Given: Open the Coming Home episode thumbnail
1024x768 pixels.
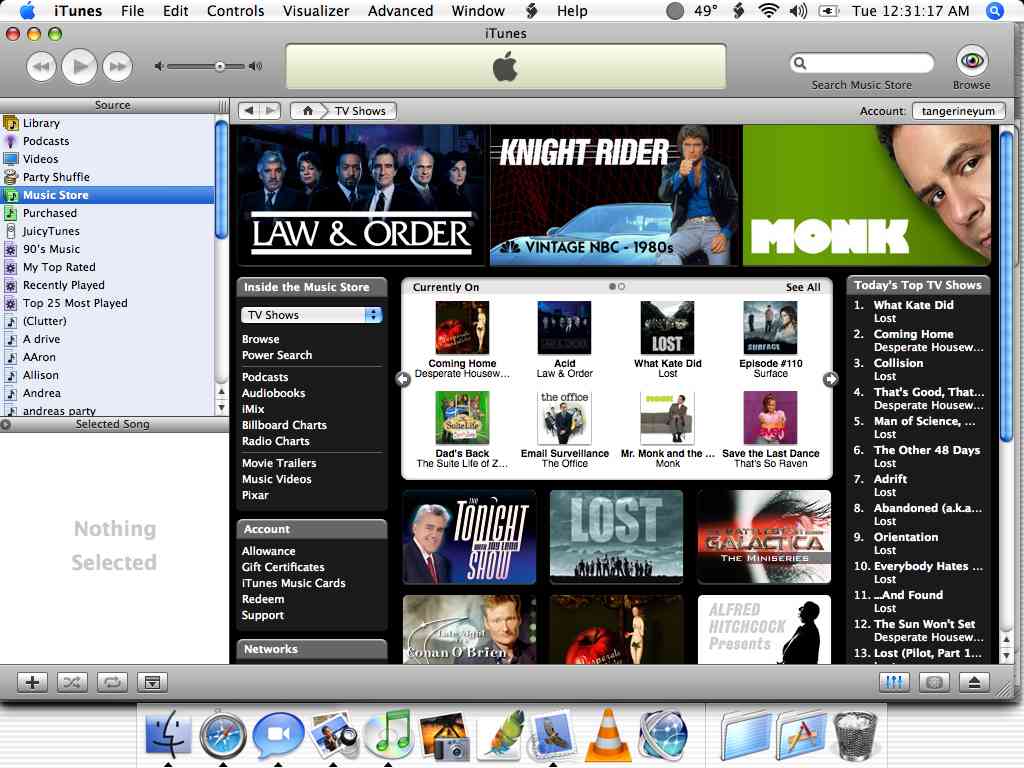Looking at the screenshot, I should 462,328.
